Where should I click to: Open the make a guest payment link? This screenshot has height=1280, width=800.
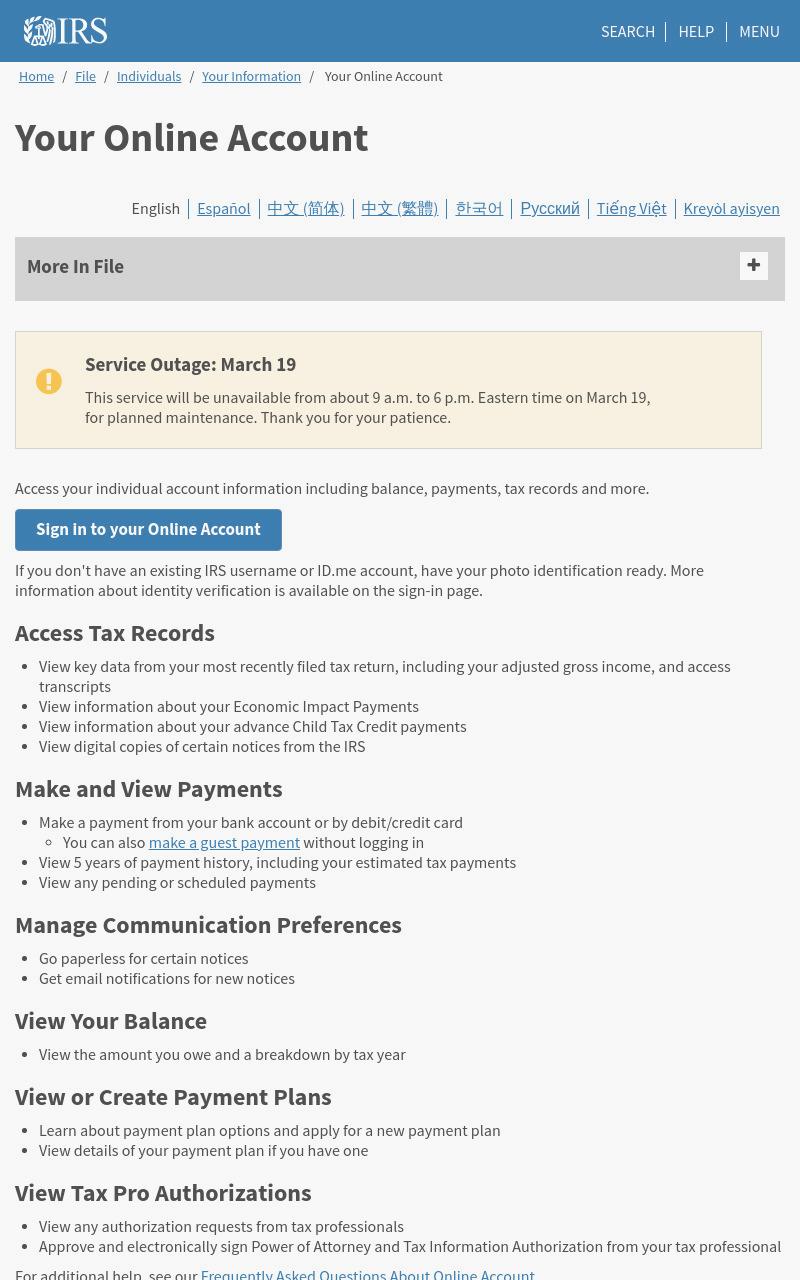coord(224,842)
